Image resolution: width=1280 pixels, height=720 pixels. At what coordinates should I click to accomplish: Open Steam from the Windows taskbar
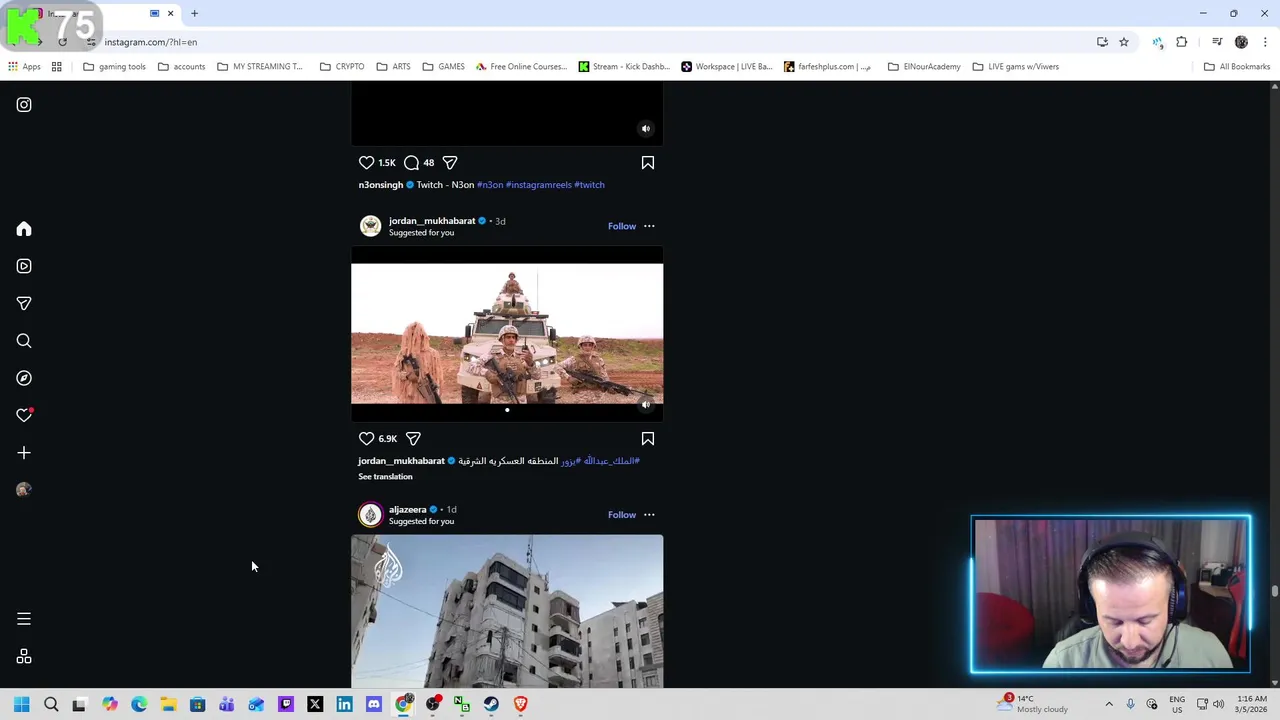coord(491,704)
